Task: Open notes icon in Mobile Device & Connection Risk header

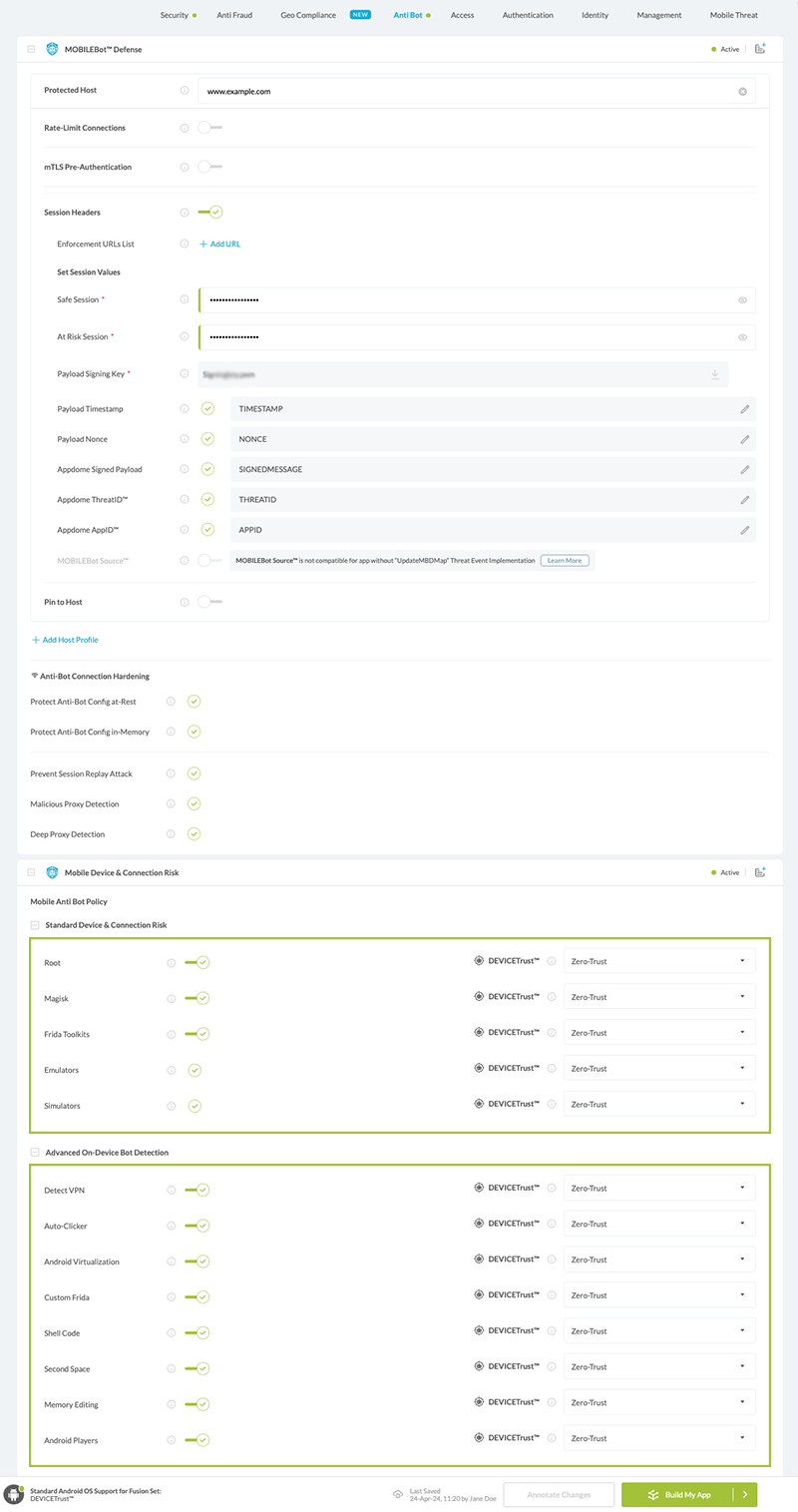Action: click(760, 872)
